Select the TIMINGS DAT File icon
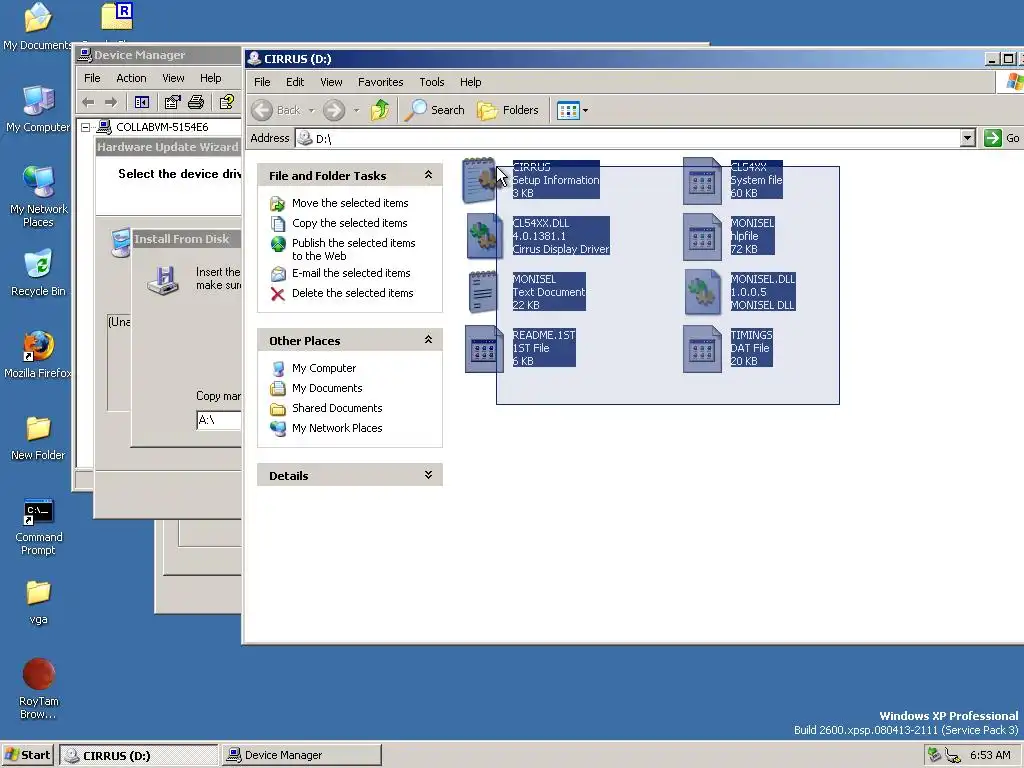The height and width of the screenshot is (768, 1024). click(x=702, y=348)
